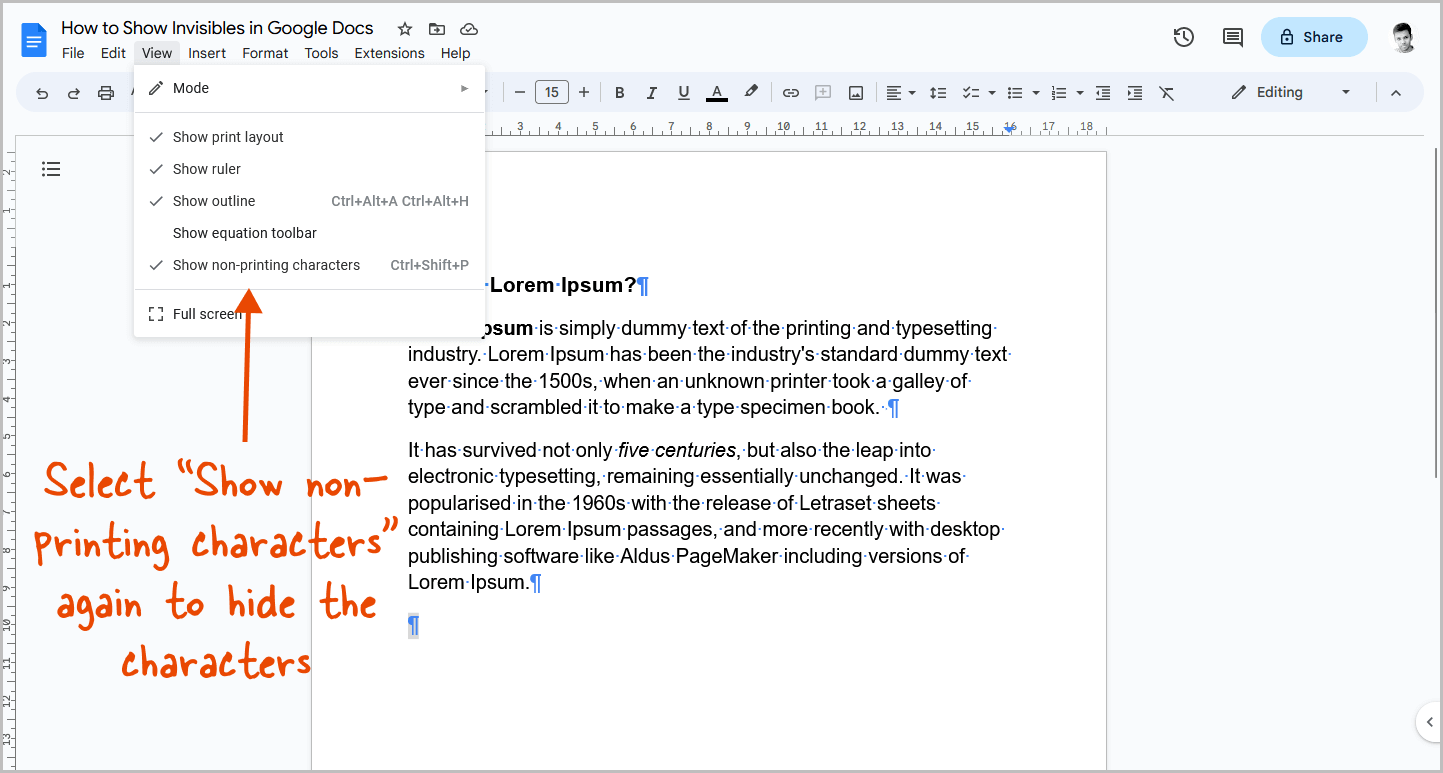Click the font size input field
This screenshot has width=1443, height=773.
(x=551, y=92)
